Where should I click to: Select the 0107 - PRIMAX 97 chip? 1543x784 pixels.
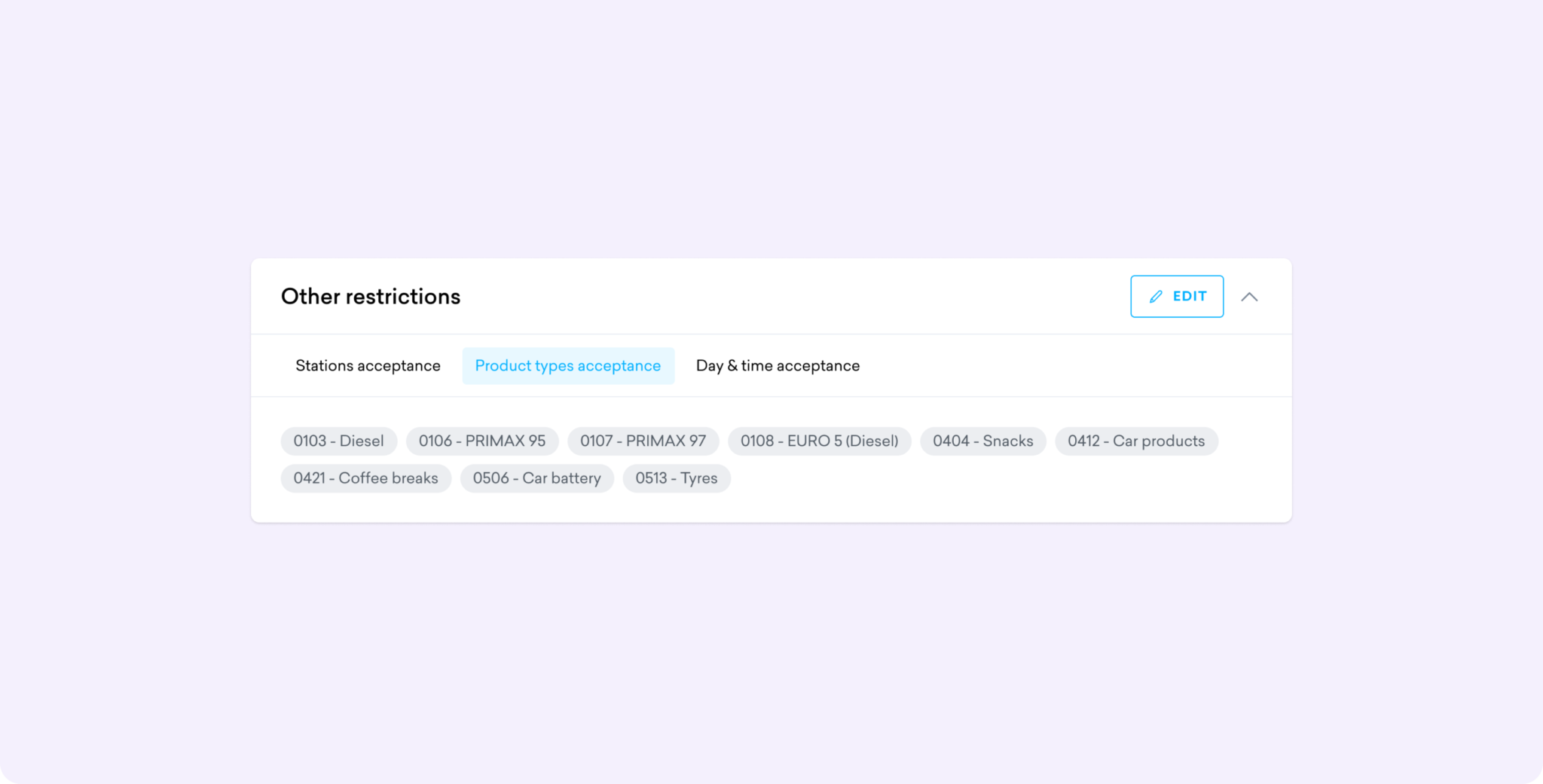click(x=642, y=441)
